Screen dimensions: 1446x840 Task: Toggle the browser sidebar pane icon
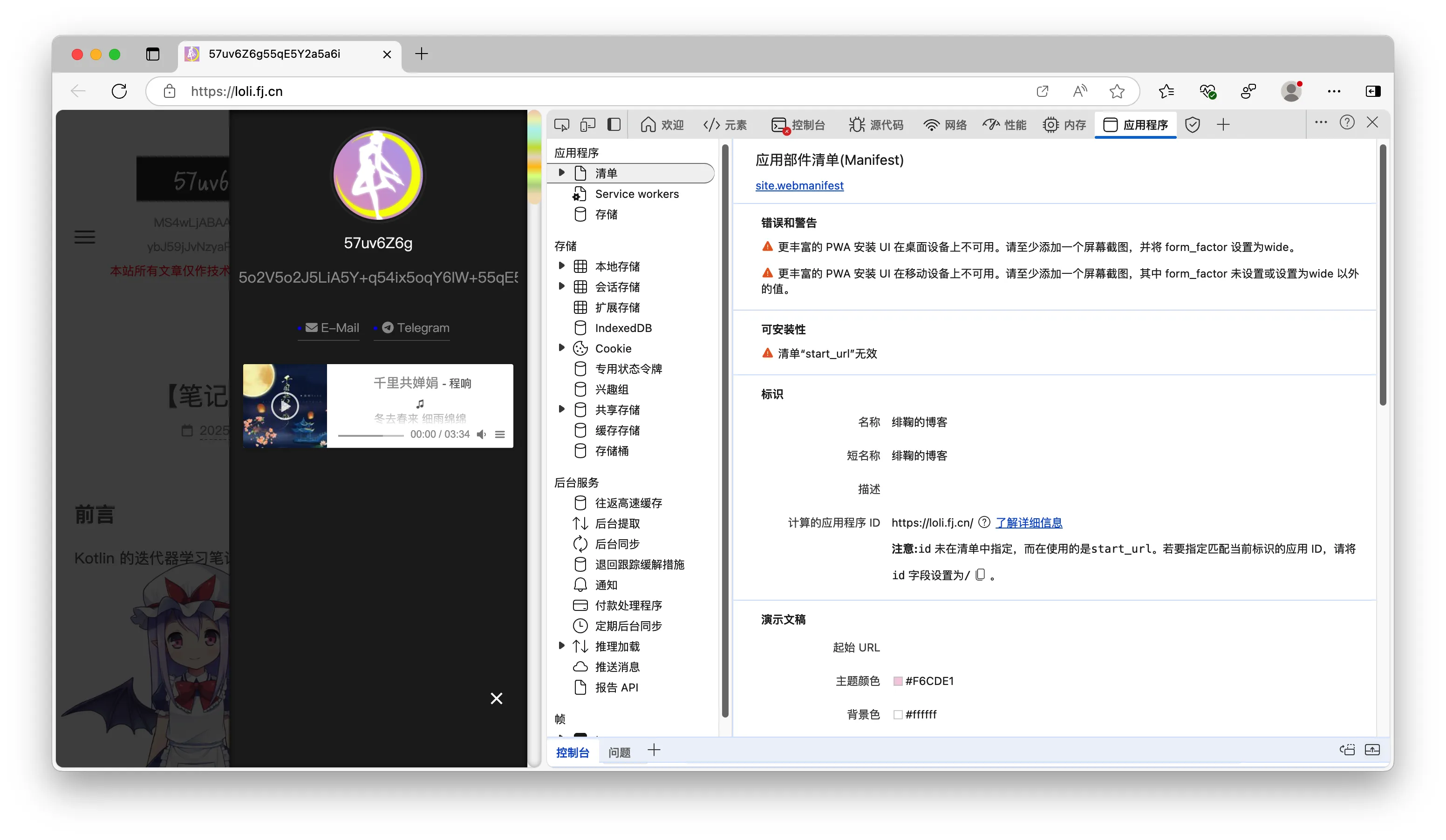coord(1372,91)
